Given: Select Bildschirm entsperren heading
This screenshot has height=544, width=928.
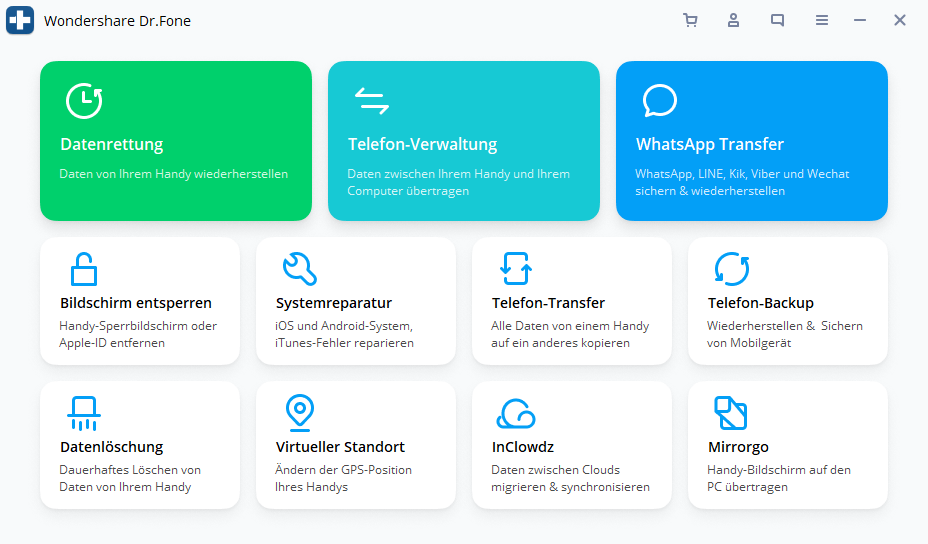Looking at the screenshot, I should pyautogui.click(x=136, y=303).
